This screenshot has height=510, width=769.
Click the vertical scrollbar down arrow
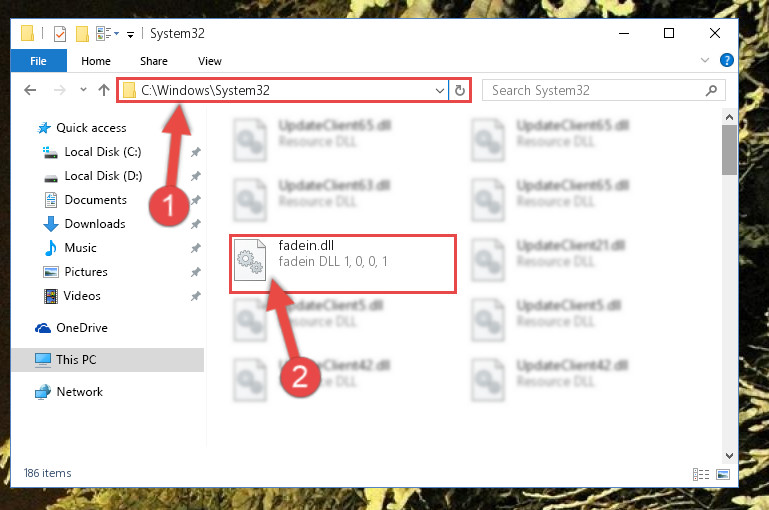click(x=729, y=456)
